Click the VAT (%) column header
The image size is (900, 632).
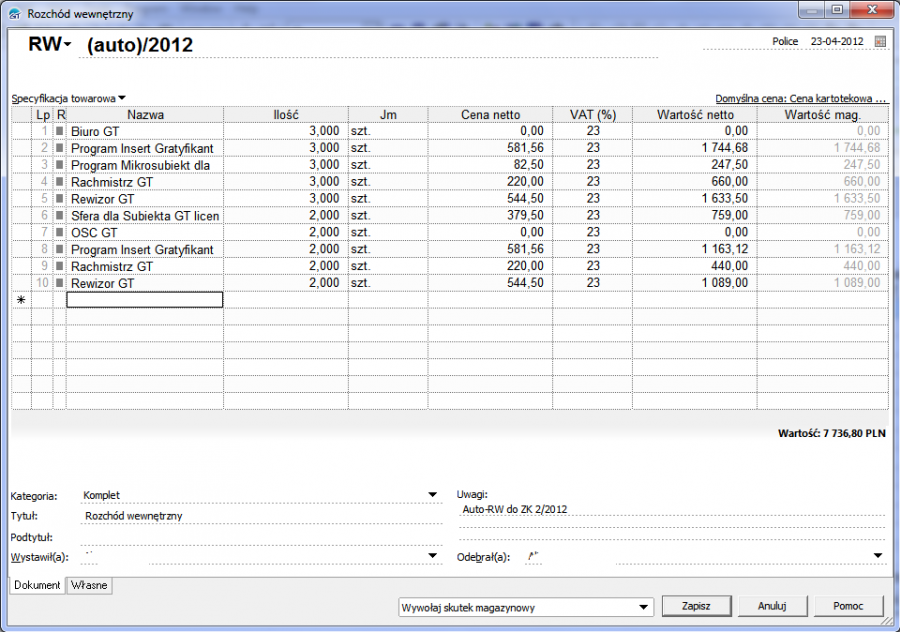point(592,114)
